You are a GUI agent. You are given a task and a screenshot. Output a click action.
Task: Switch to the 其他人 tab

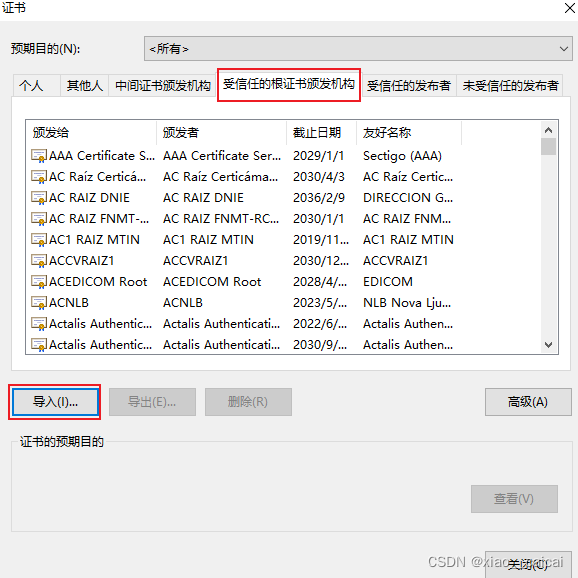pos(84,86)
